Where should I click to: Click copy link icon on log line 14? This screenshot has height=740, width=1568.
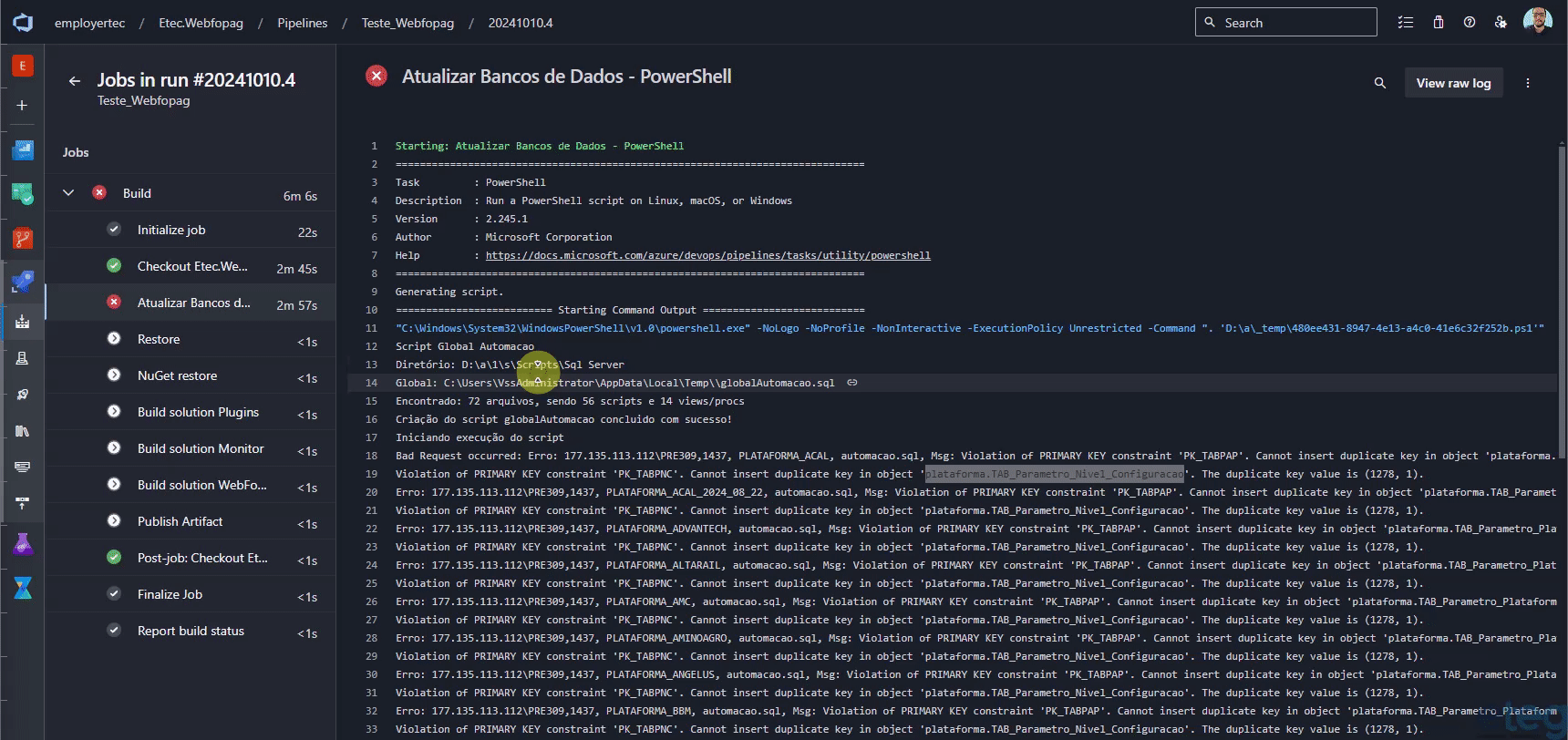pyautogui.click(x=852, y=383)
